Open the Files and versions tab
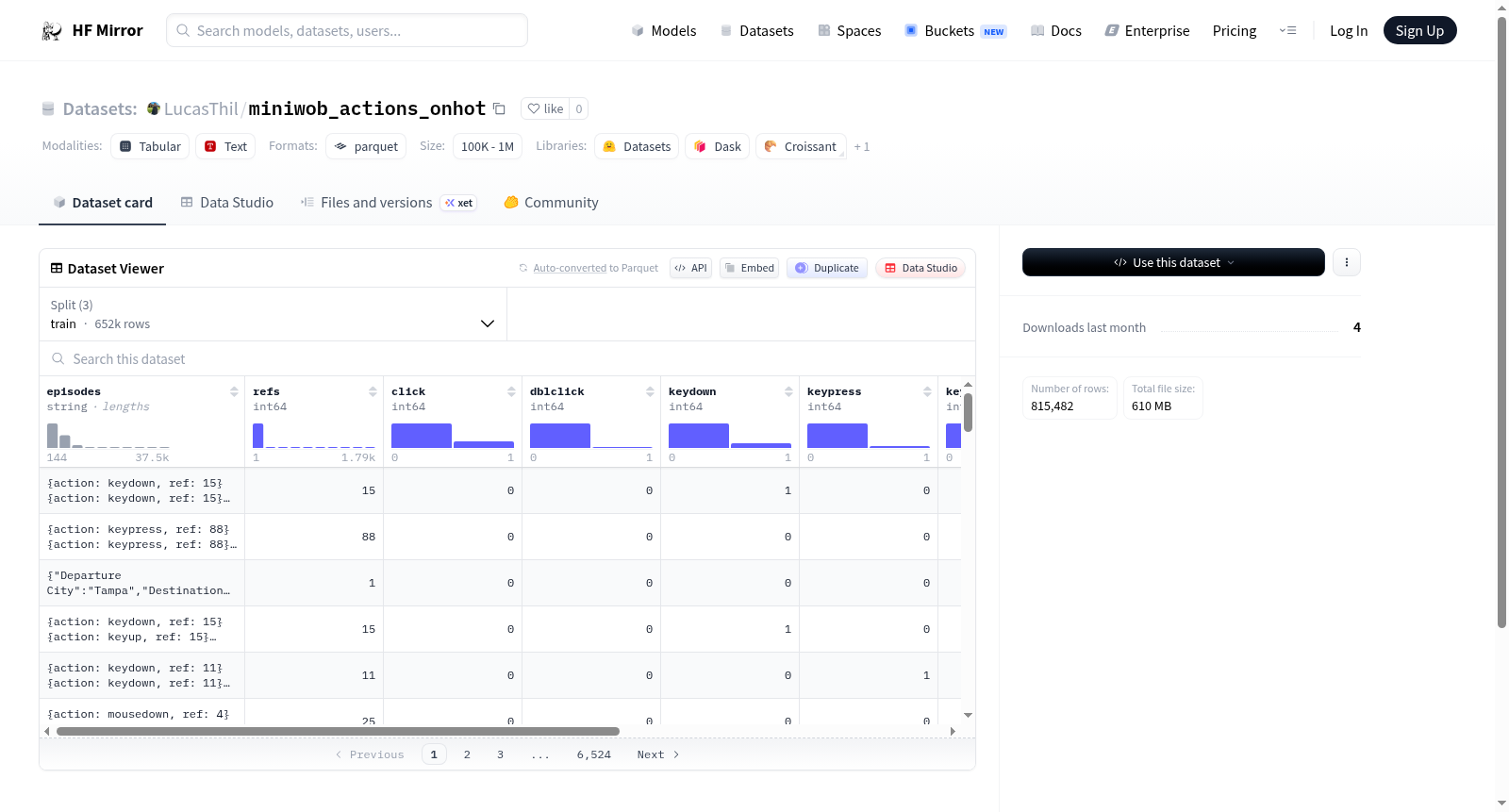This screenshot has height=812, width=1509. click(x=389, y=203)
